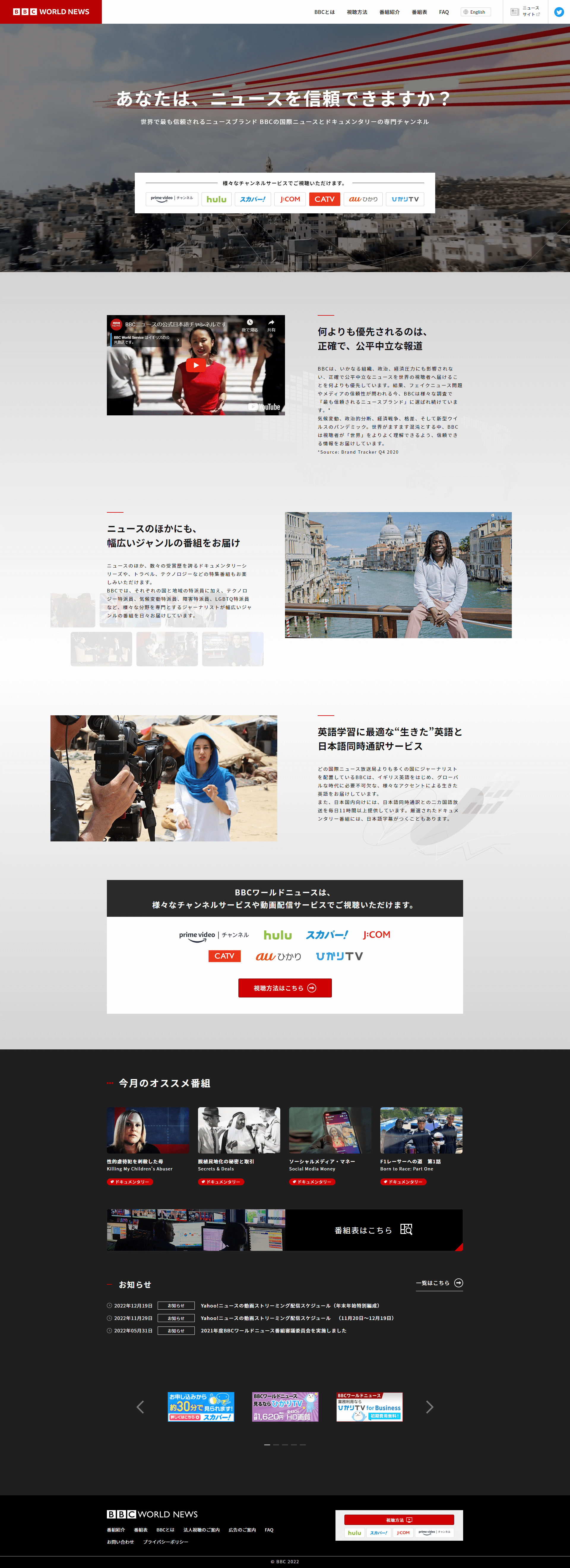Screen dimensions: 570x1568
Task: Click the スカパー! logo in hero banner
Action: pos(253,199)
